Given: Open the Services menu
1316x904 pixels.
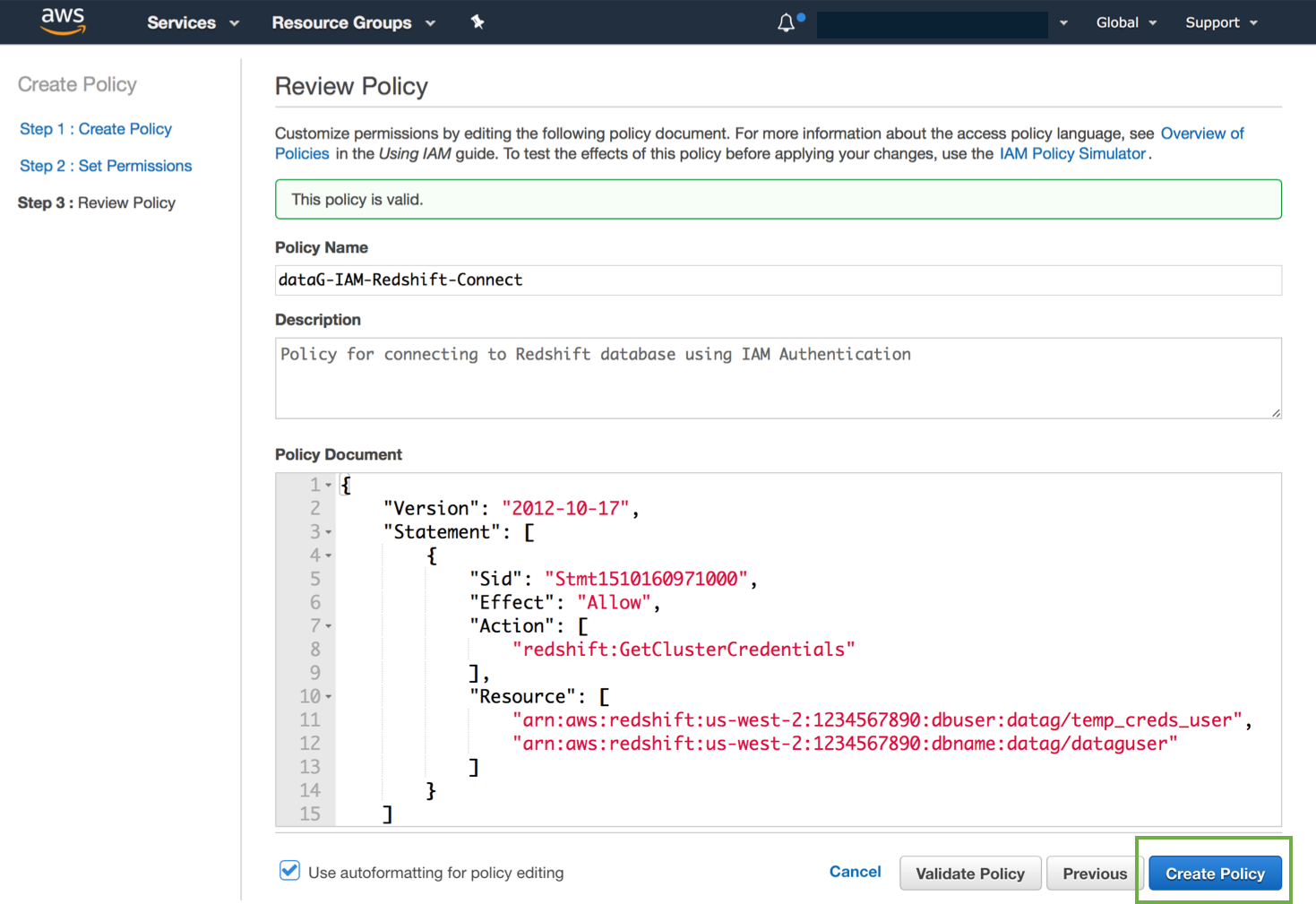Looking at the screenshot, I should pos(193,22).
